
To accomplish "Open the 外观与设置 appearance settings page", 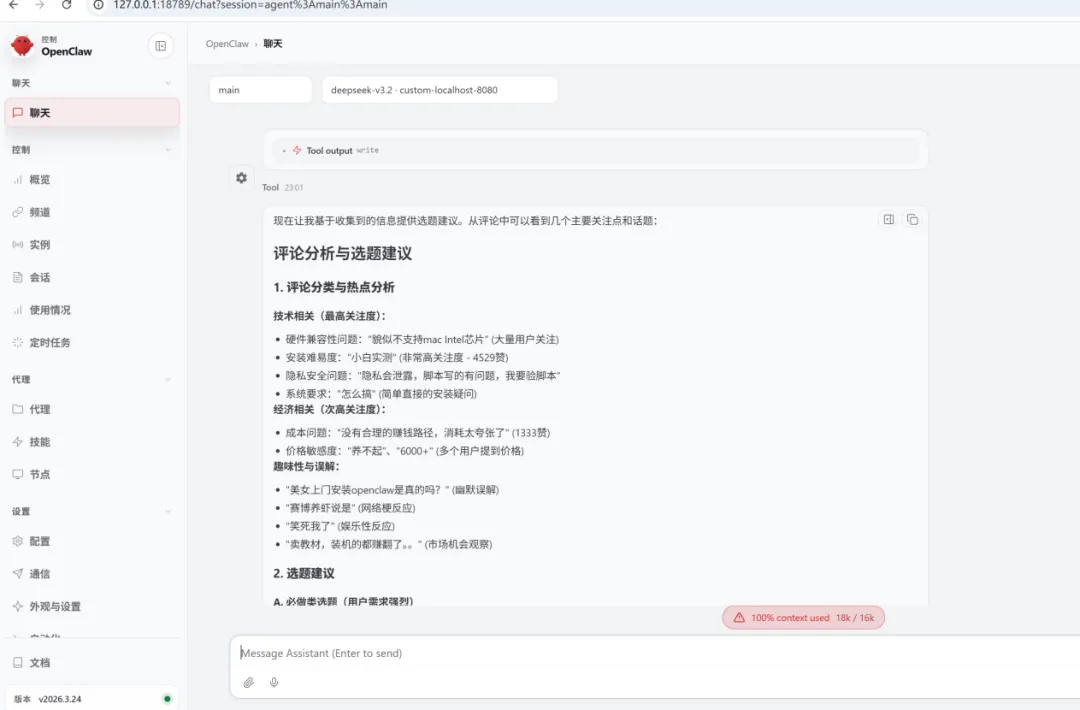I will click(92, 607).
